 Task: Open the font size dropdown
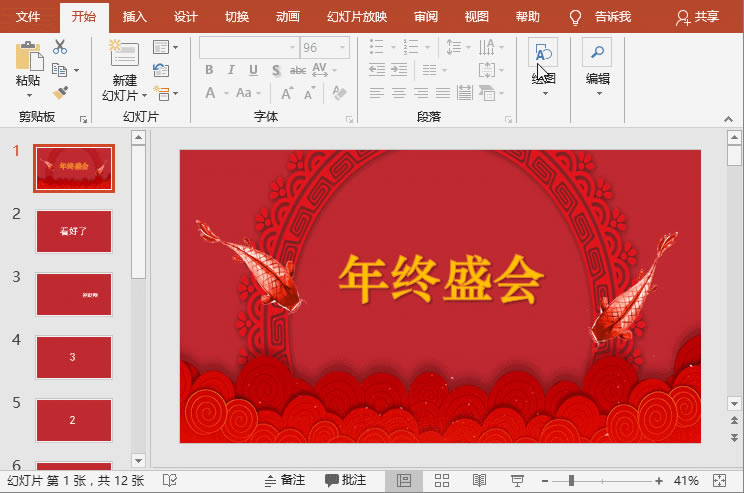click(x=342, y=48)
